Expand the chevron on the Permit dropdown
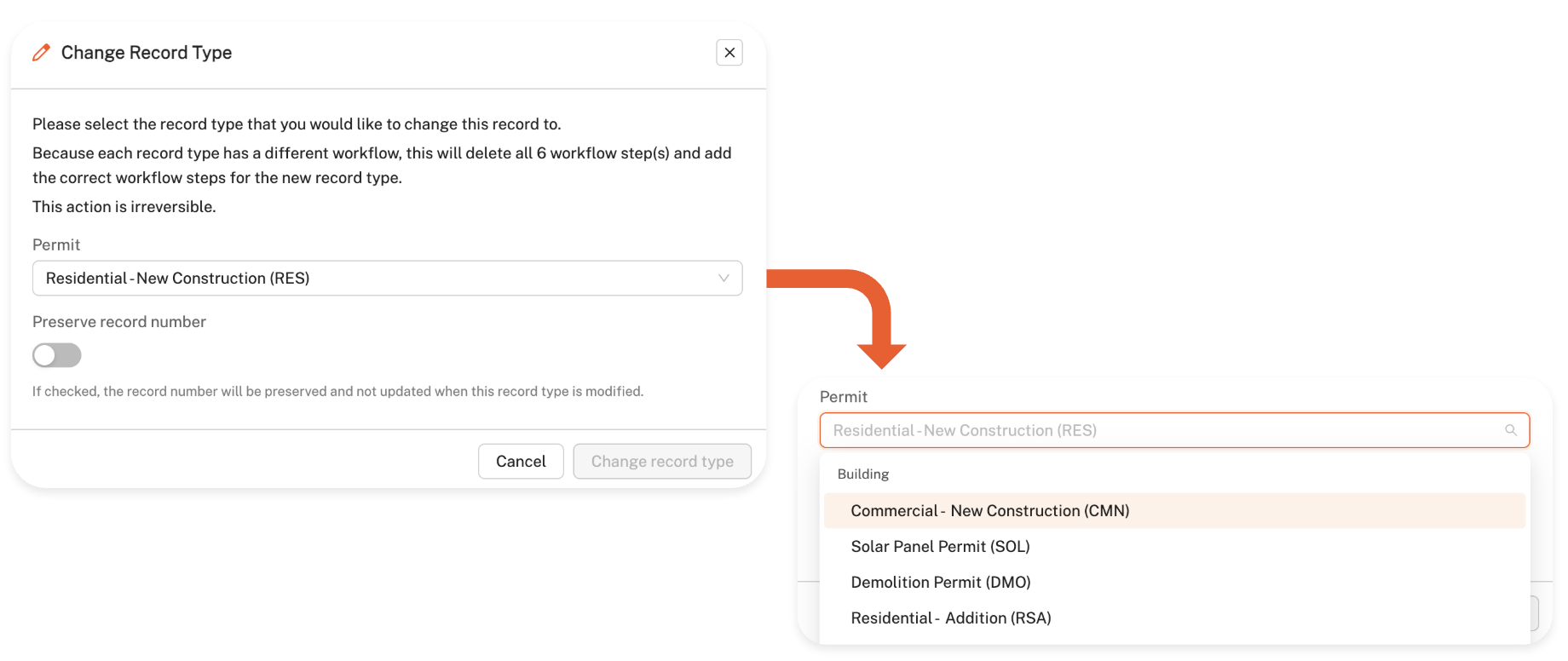 pyautogui.click(x=723, y=279)
